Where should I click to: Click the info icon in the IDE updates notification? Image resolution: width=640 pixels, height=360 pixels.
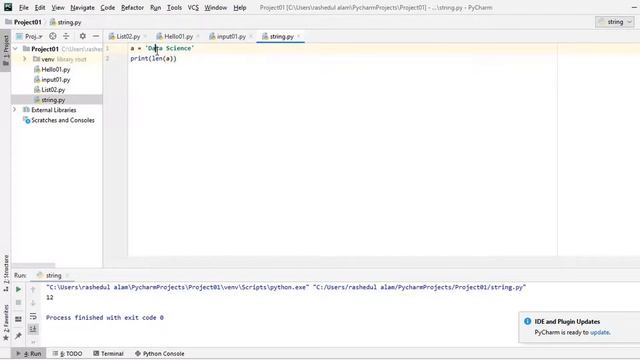527,321
